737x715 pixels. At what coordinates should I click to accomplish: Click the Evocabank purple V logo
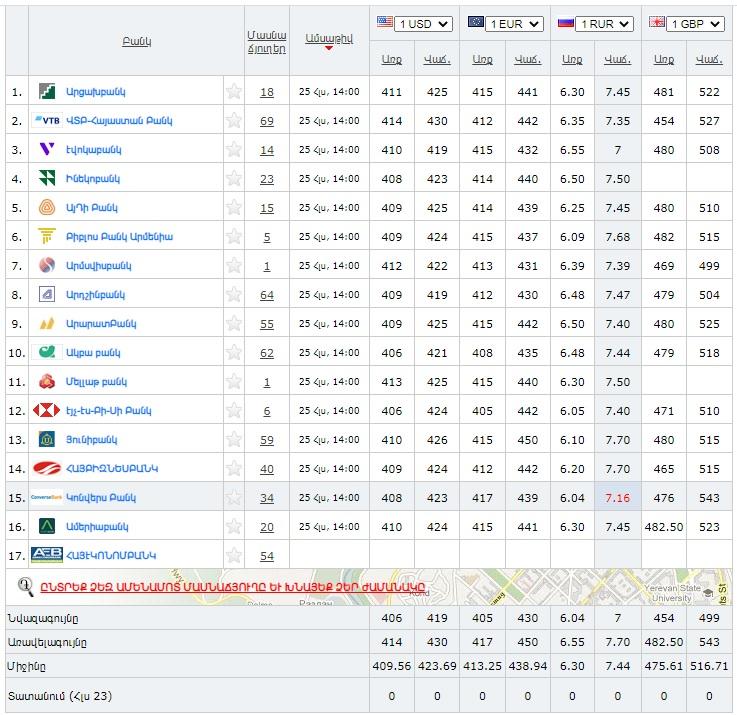[x=46, y=150]
